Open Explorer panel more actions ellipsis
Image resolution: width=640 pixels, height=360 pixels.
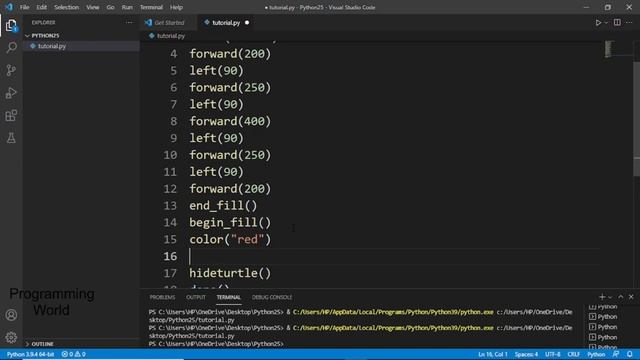129,23
